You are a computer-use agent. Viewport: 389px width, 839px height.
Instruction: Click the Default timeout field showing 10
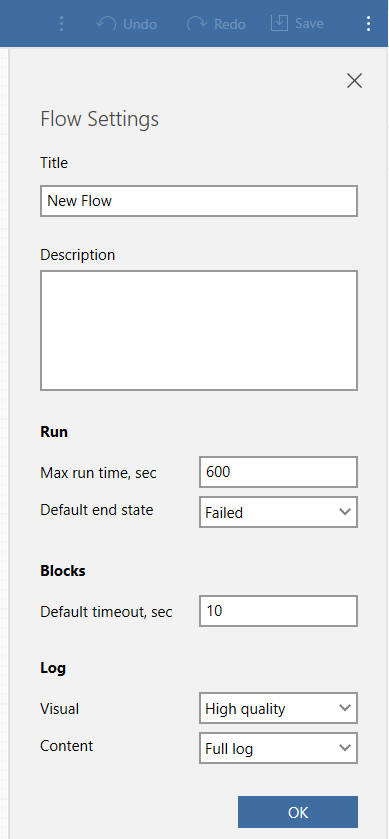click(278, 611)
